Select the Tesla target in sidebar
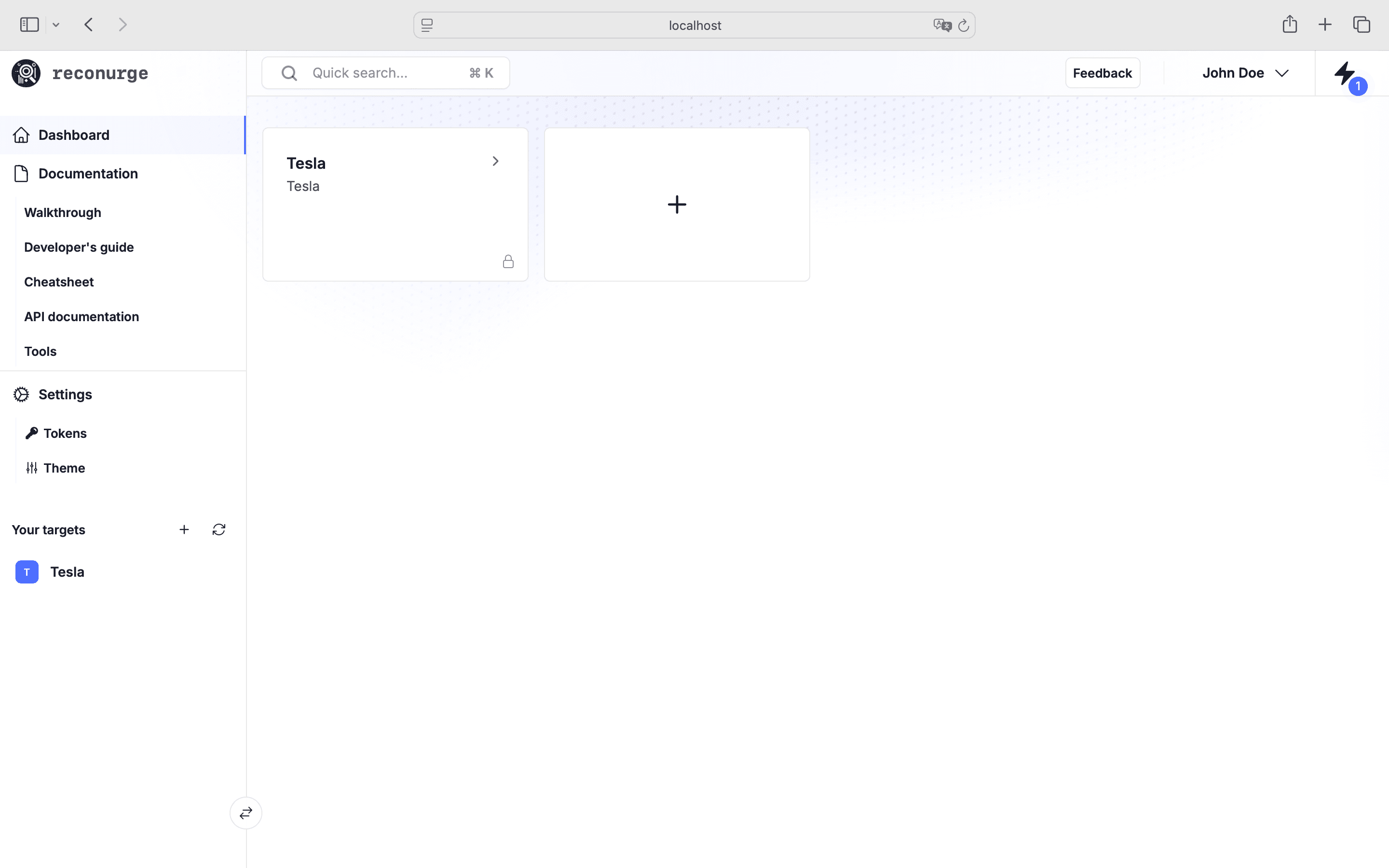The image size is (1389, 868). (67, 572)
